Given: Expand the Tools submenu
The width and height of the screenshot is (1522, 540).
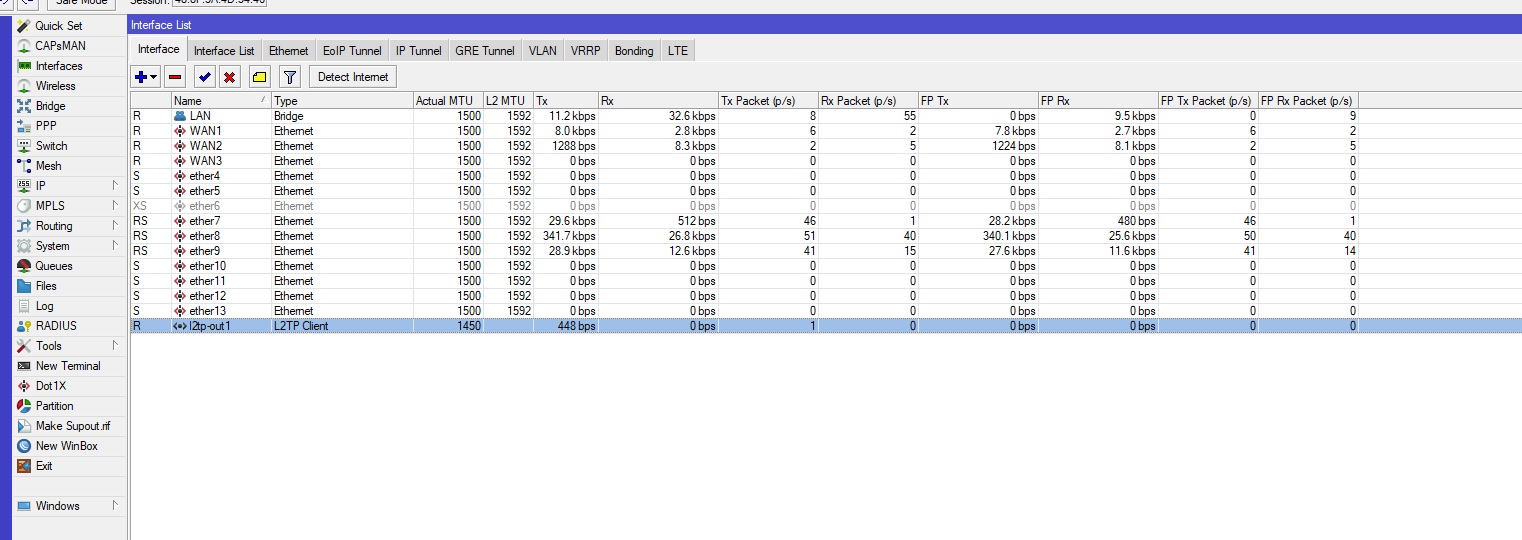Looking at the screenshot, I should [x=114, y=345].
